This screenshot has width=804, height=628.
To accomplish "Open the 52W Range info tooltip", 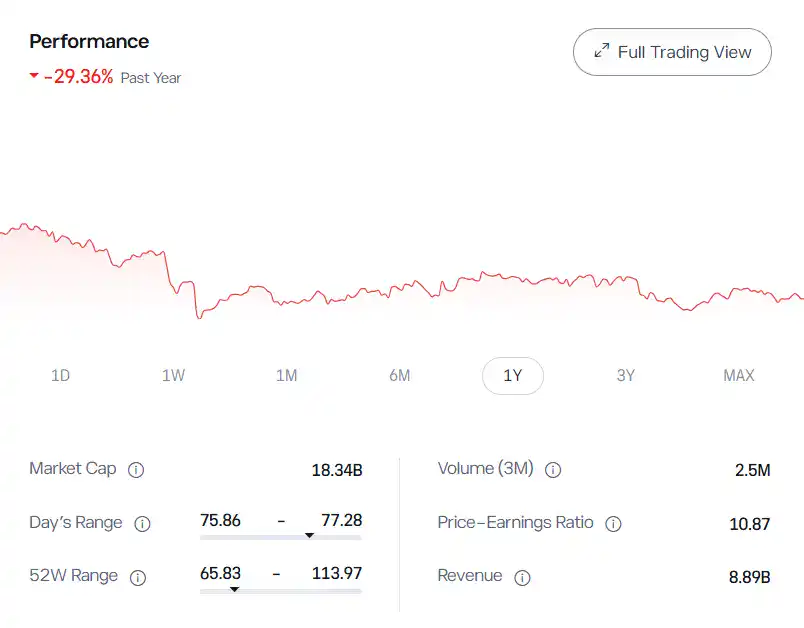I will tap(138, 577).
